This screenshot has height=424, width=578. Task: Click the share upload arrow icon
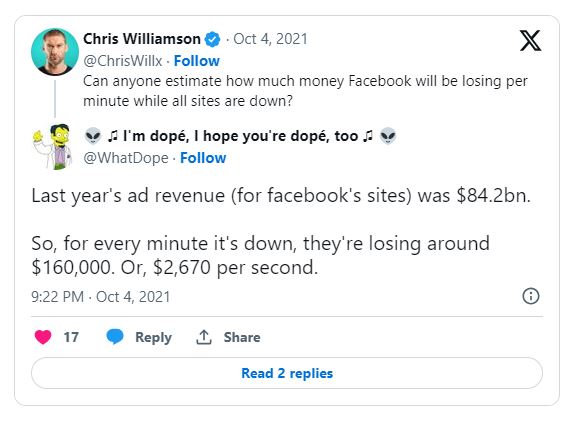tap(203, 337)
